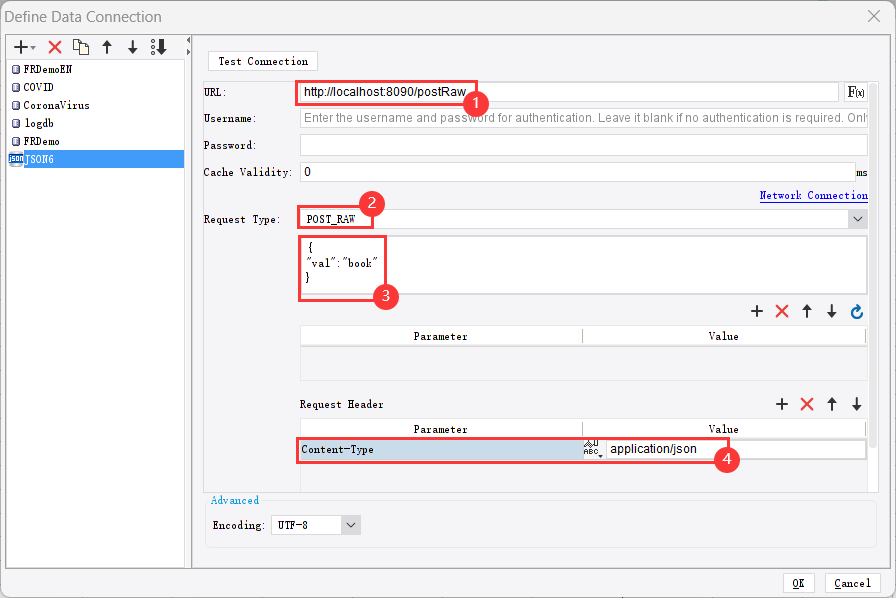Open the Request Type dropdown
This screenshot has width=896, height=598.
pyautogui.click(x=858, y=218)
